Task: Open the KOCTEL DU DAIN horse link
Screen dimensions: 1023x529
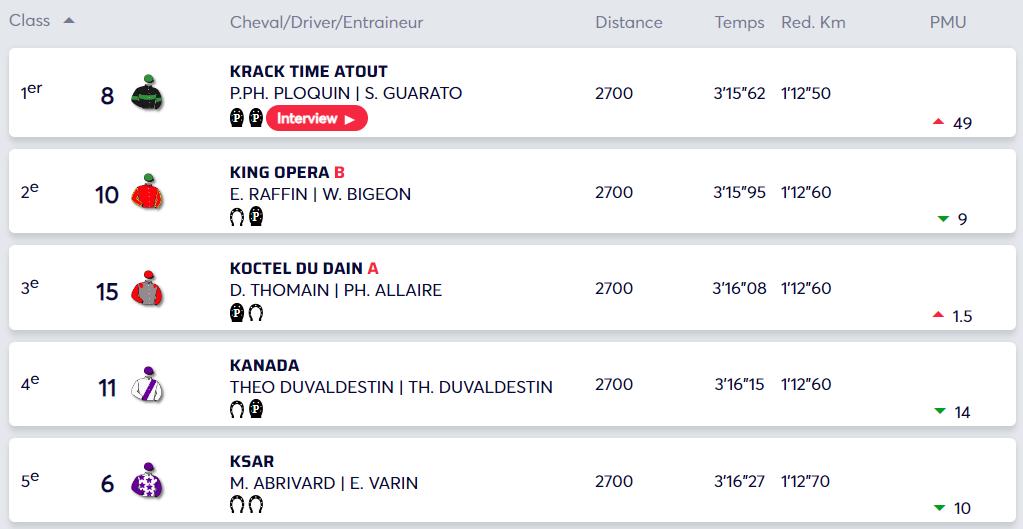Action: (x=297, y=269)
